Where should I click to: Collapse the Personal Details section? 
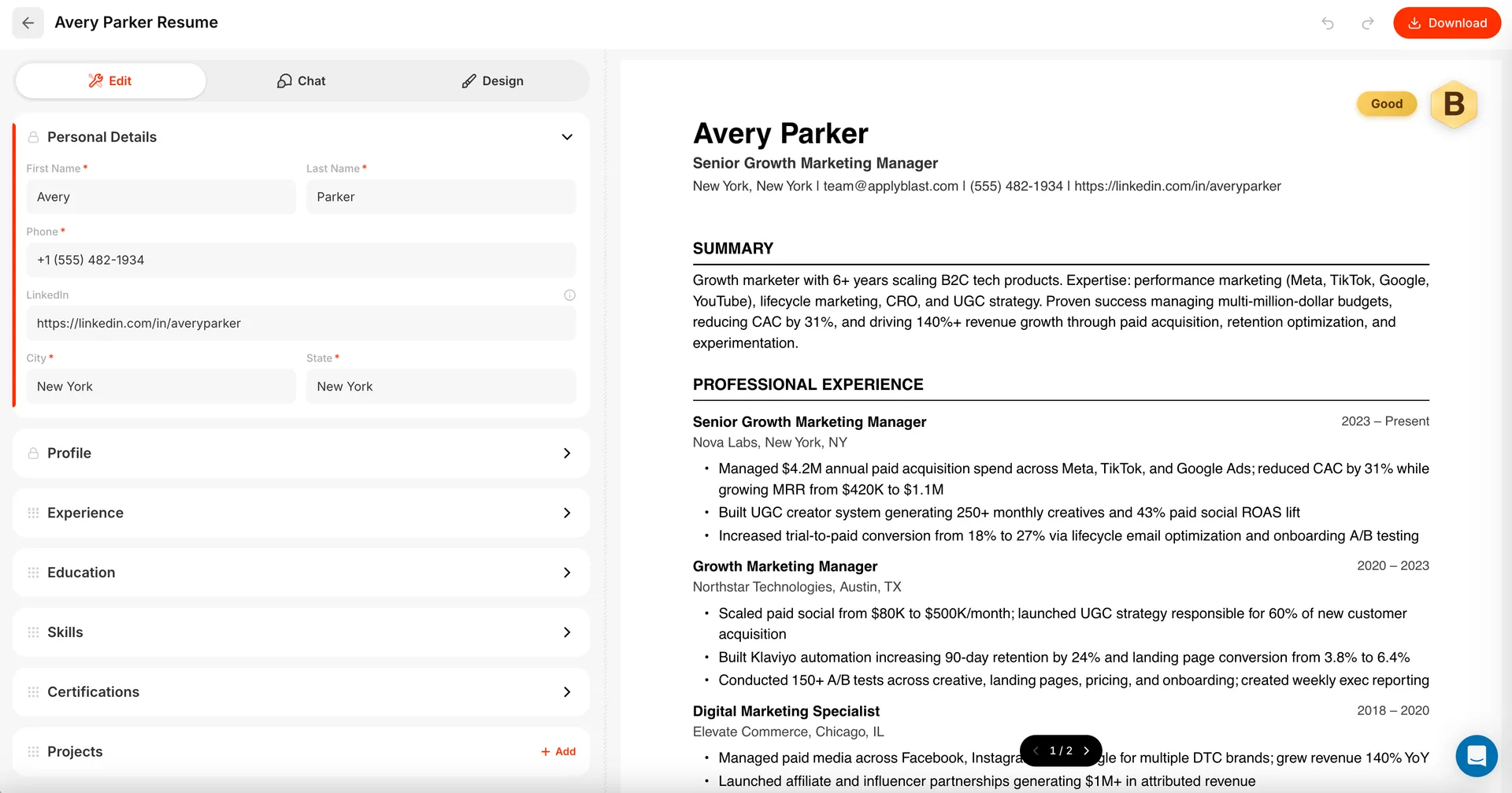coord(567,137)
